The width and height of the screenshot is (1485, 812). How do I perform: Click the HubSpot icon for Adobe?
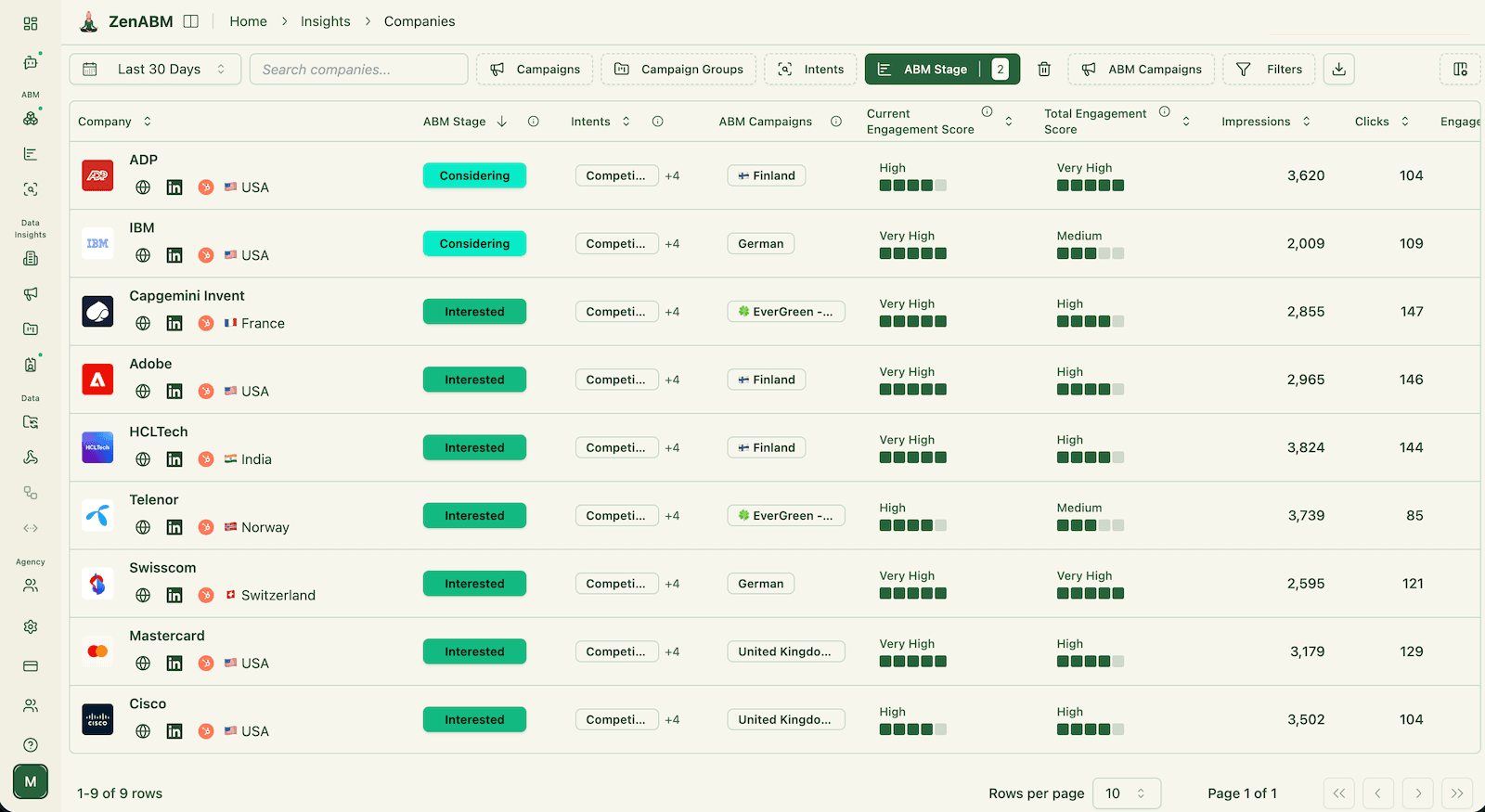coord(206,392)
